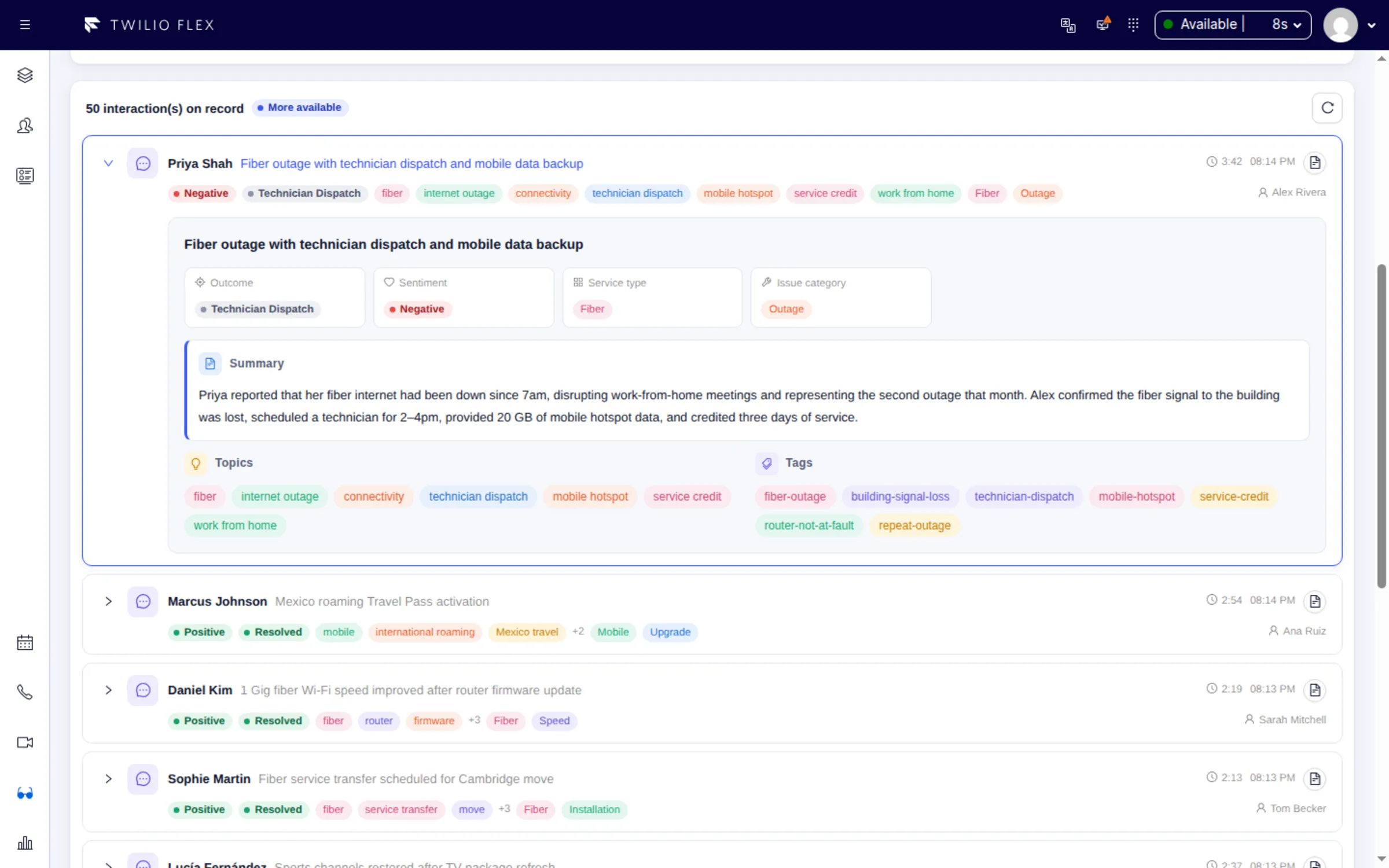Screen dimensions: 1389x868
Task: Select the glasses insights sidebar icon
Action: click(x=25, y=793)
